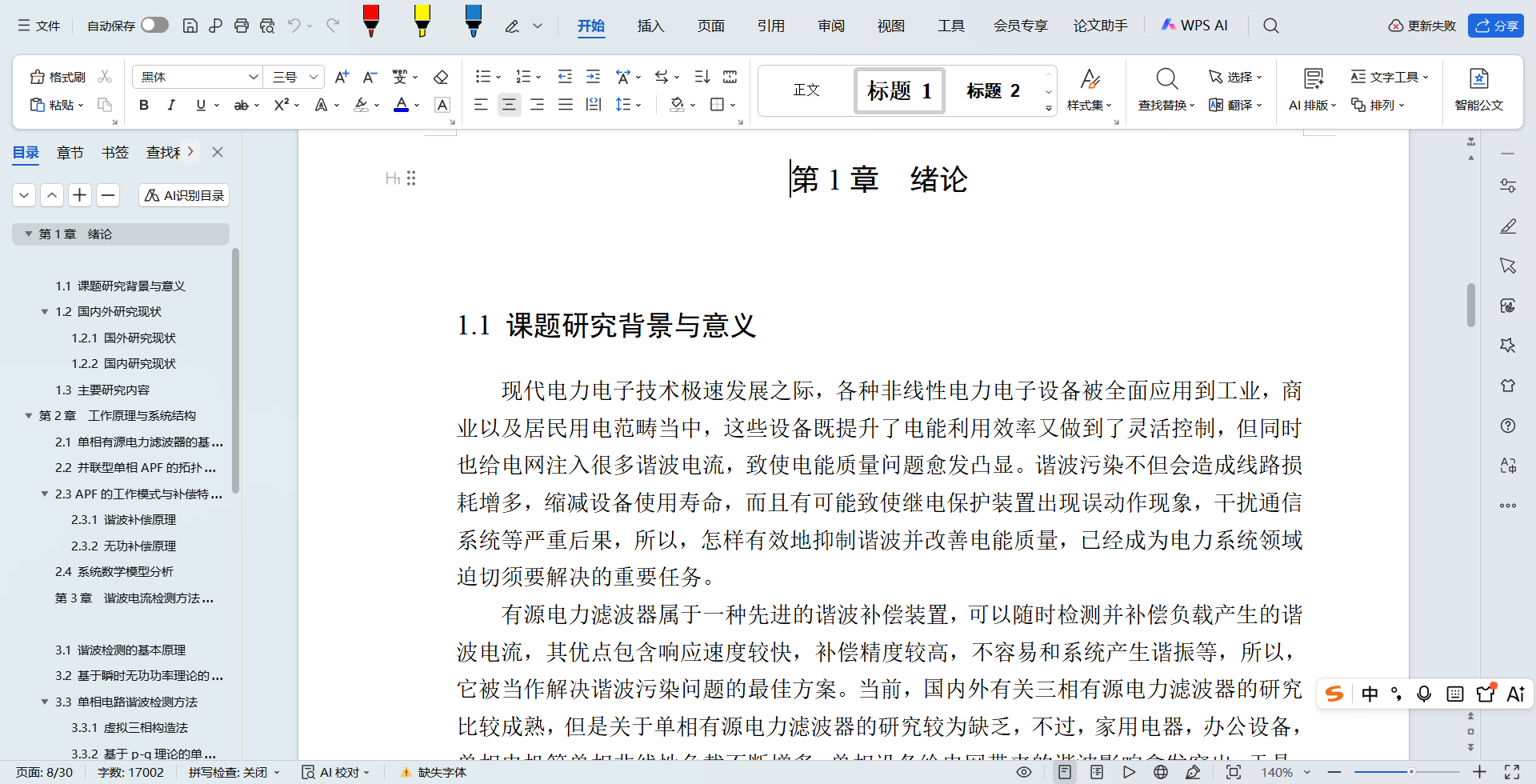Increase font size icon
This screenshot has height=784, width=1536.
click(x=342, y=77)
